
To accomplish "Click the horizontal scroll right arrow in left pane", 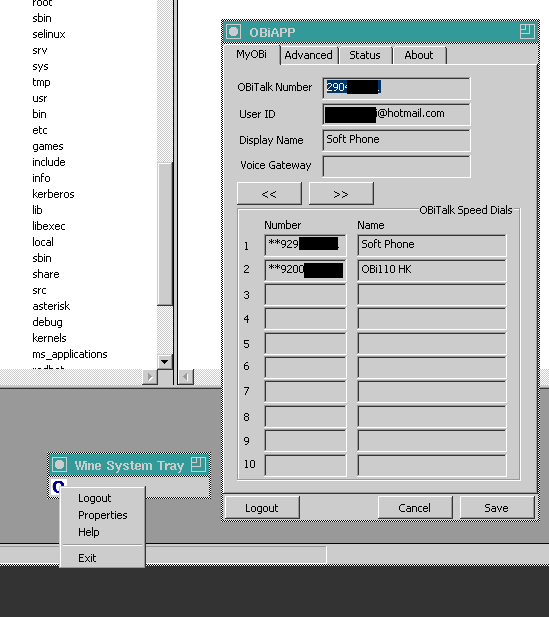I will (x=150, y=377).
